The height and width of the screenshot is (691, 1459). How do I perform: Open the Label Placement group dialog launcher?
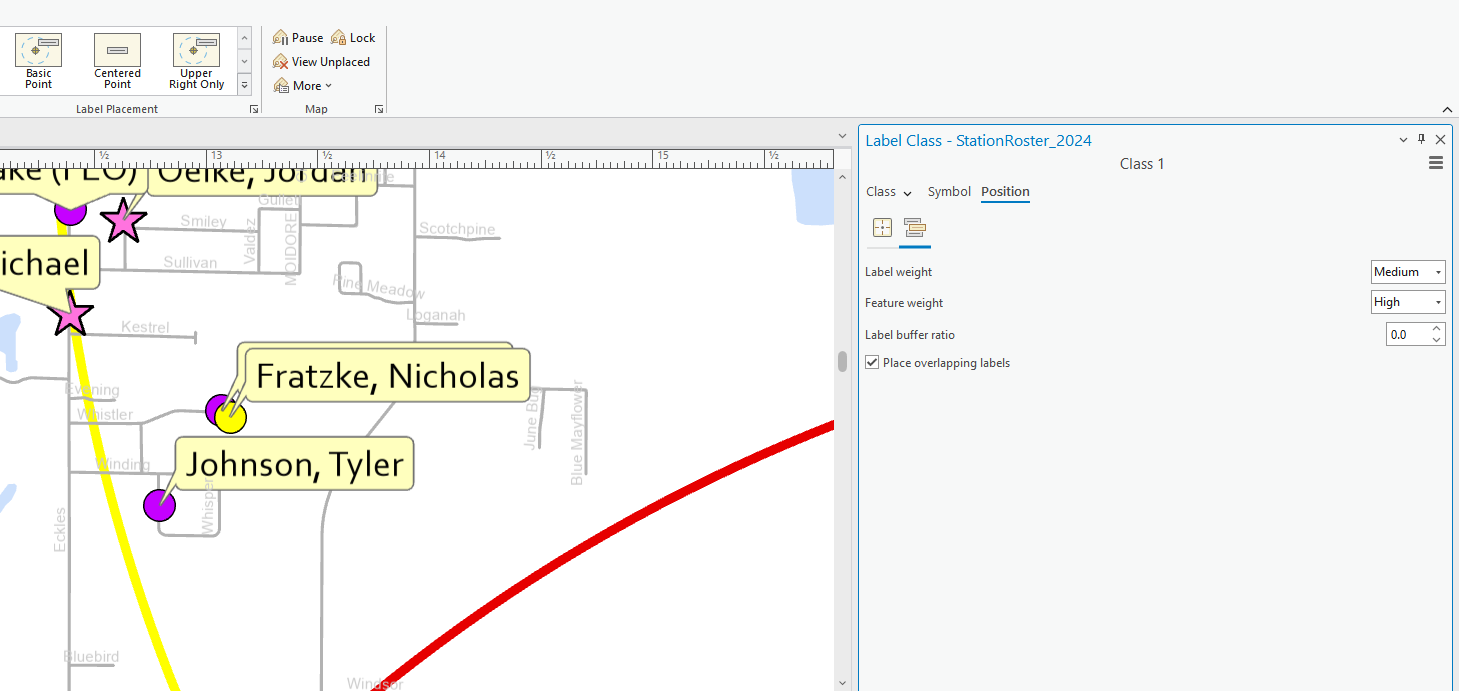[x=253, y=108]
